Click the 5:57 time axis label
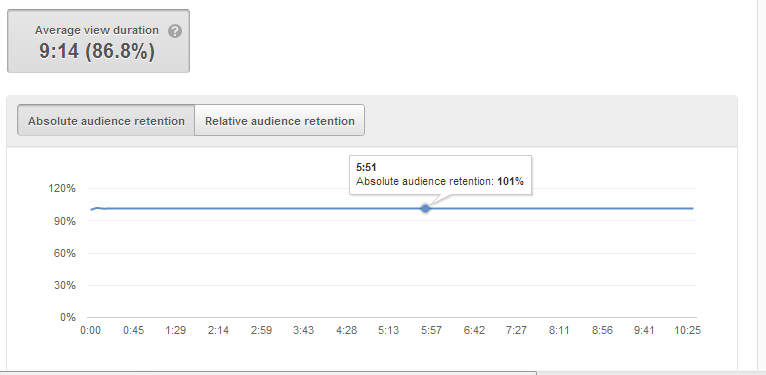The image size is (766, 375). pos(431,331)
